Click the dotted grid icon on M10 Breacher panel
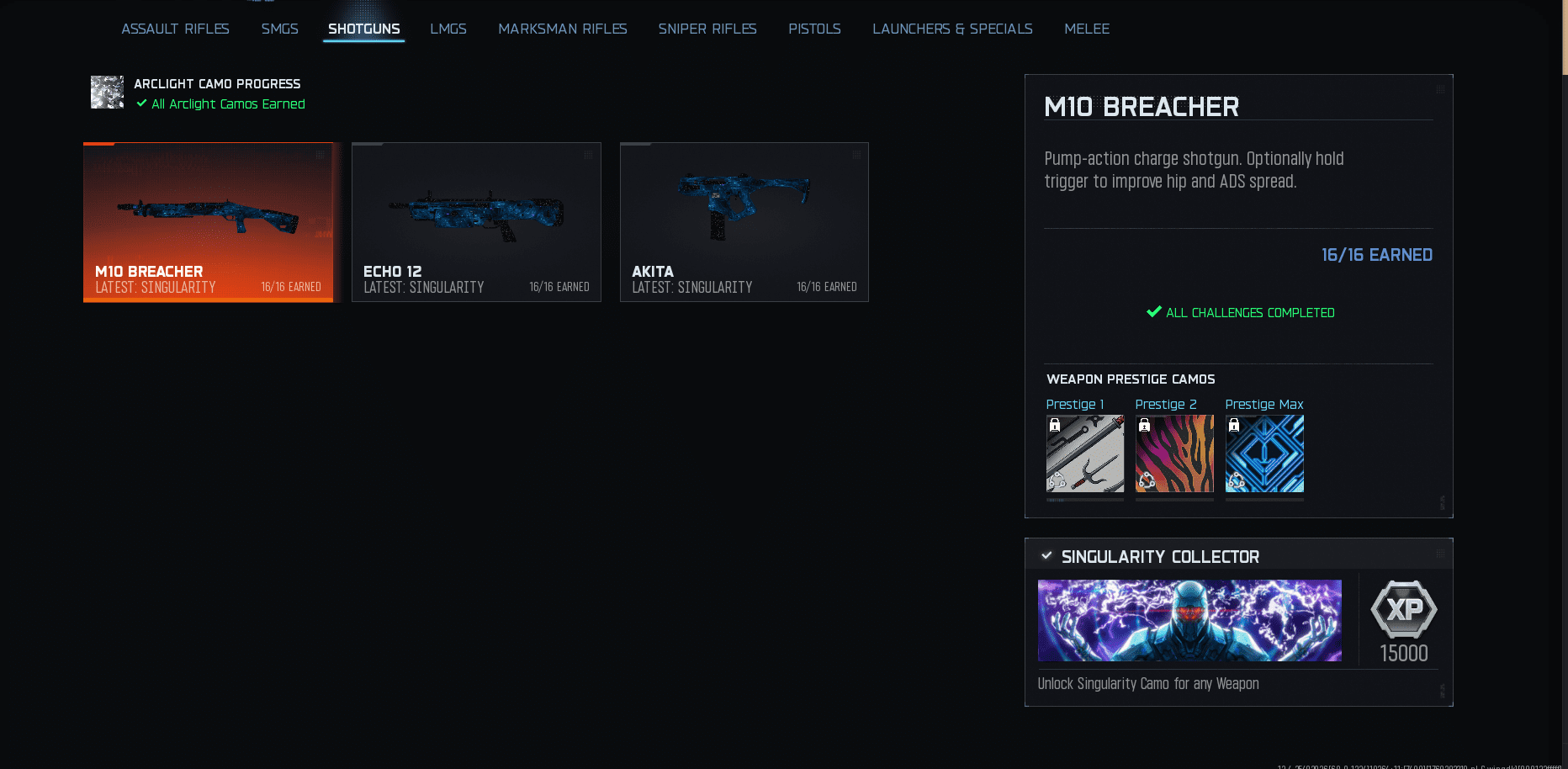 pyautogui.click(x=1440, y=89)
